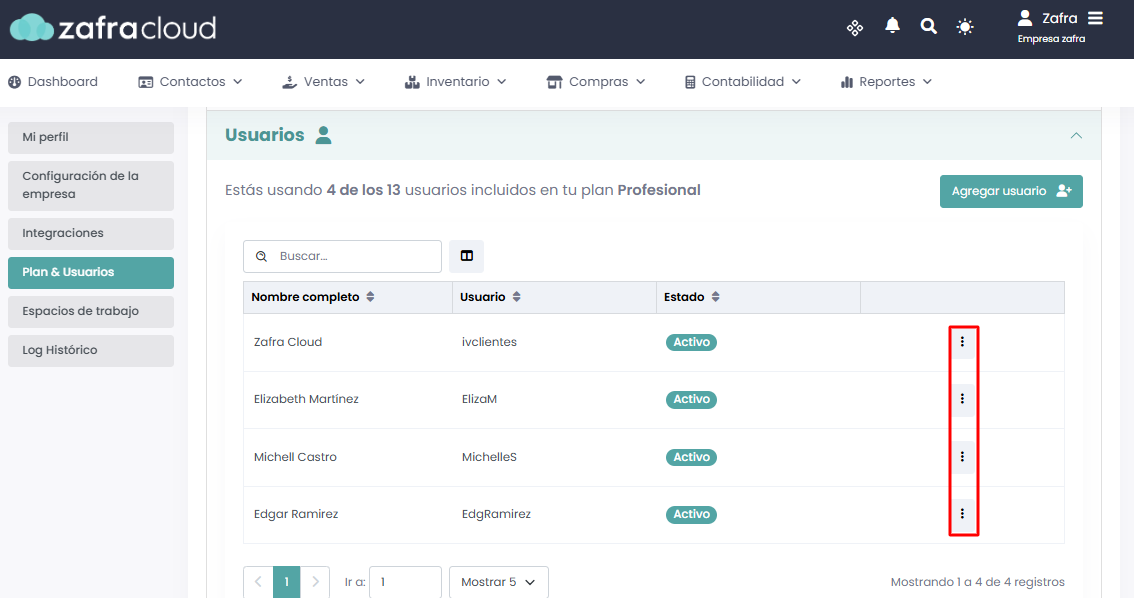Open the three-dot menu for Elizabeth Martínez
The height and width of the screenshot is (598, 1134).
(962, 399)
